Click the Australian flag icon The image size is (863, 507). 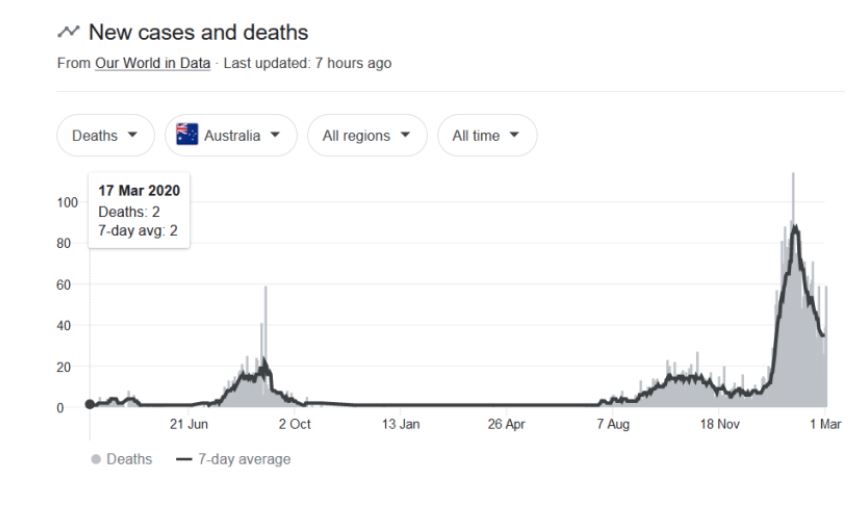pos(187,136)
